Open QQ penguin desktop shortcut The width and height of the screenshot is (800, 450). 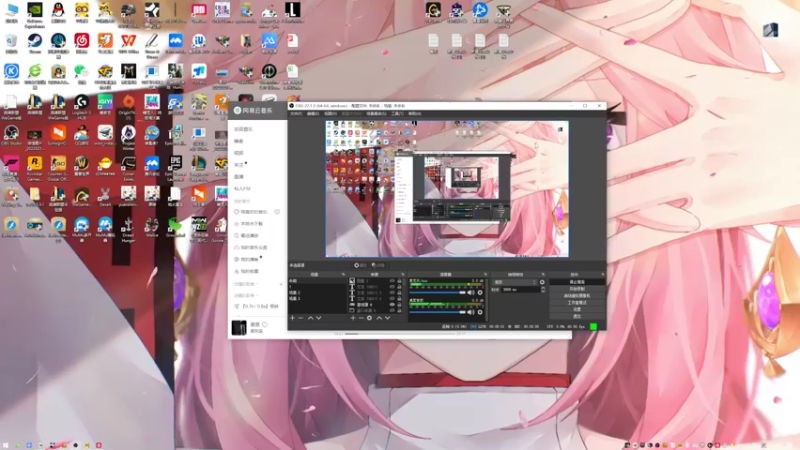pyautogui.click(x=58, y=12)
